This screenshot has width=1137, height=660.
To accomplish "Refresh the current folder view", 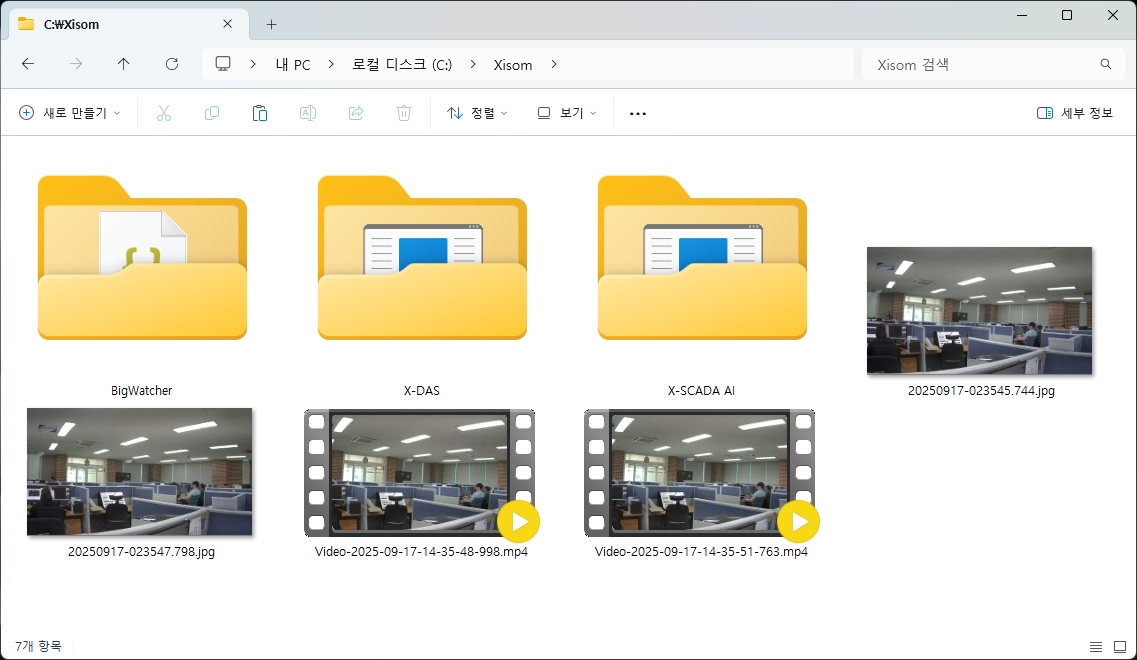I will tap(172, 64).
